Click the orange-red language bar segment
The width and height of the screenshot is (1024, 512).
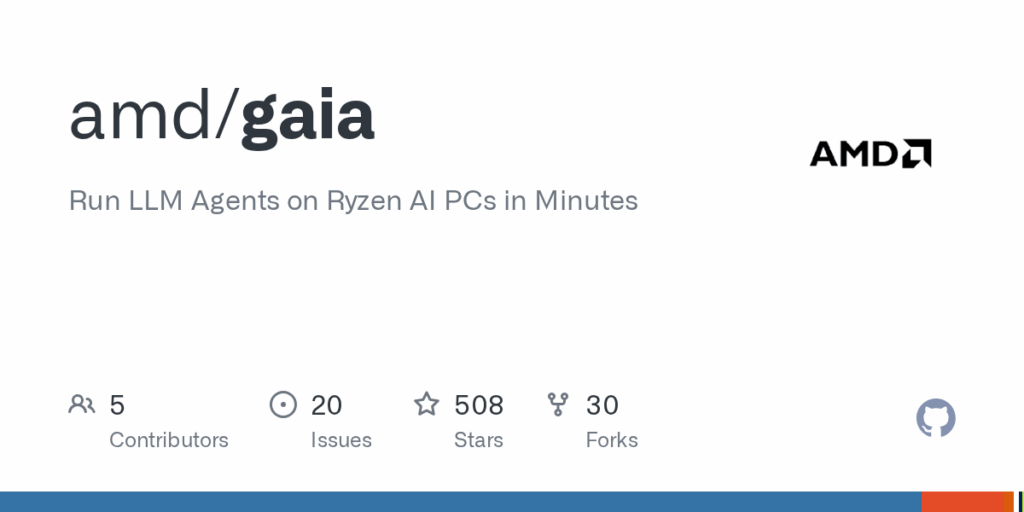(963, 502)
